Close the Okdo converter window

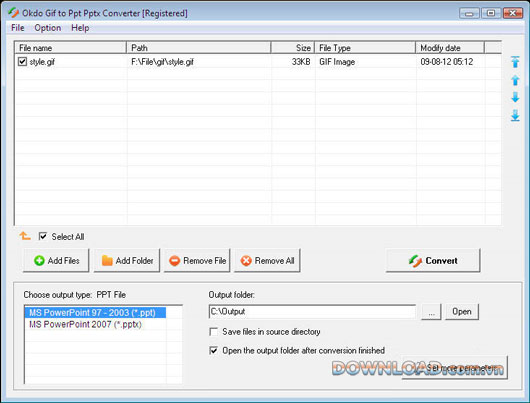pyautogui.click(x=512, y=13)
